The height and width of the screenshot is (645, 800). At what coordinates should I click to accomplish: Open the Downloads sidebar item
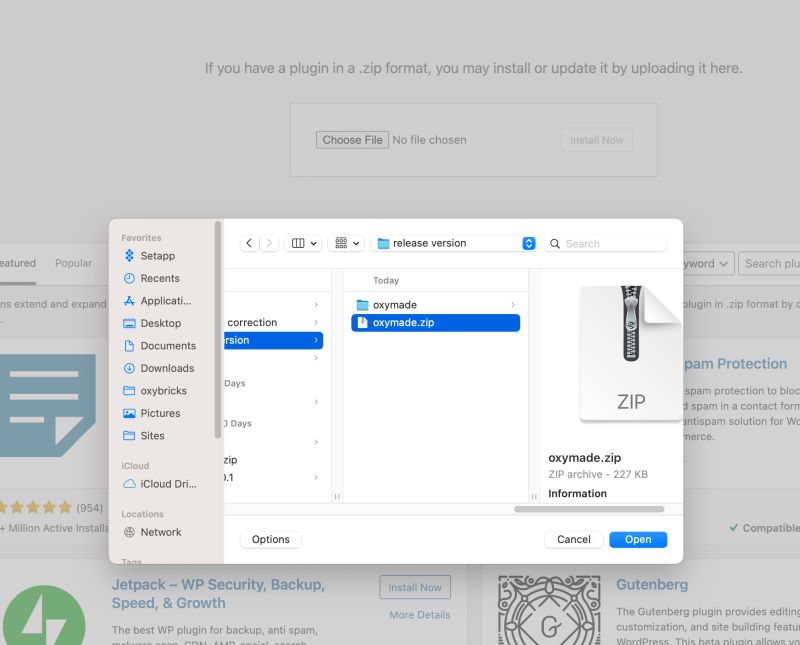167,368
